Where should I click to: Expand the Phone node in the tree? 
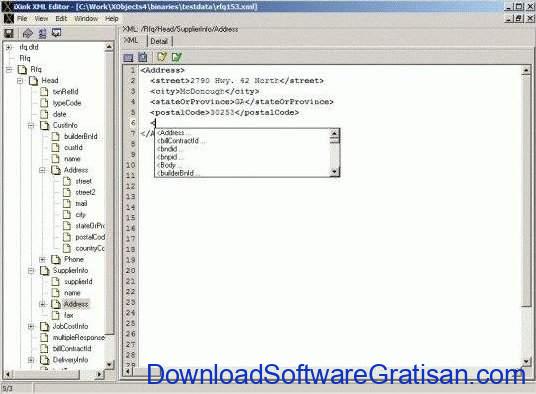click(42, 259)
